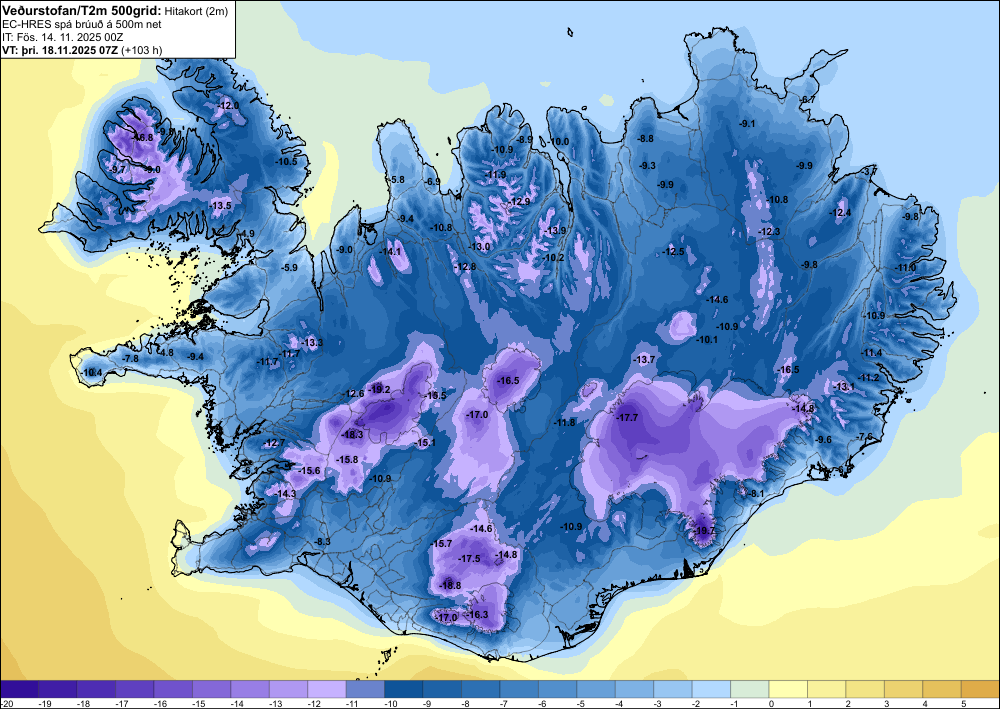Click the legend swatch between -12 and -11
The width and height of the screenshot is (1000, 709).
(x=327, y=689)
